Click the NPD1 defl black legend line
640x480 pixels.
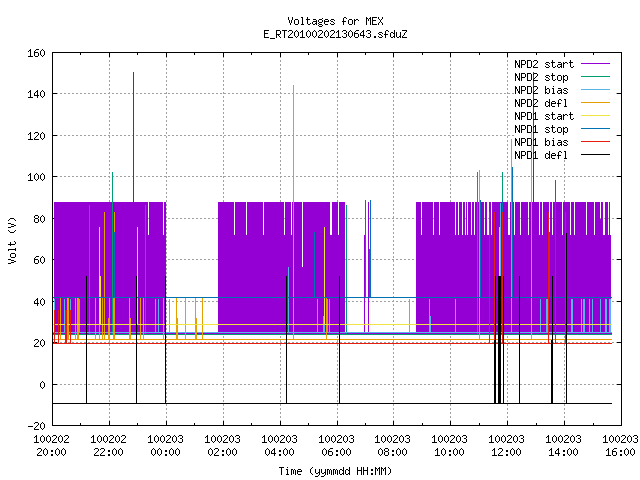click(595, 155)
